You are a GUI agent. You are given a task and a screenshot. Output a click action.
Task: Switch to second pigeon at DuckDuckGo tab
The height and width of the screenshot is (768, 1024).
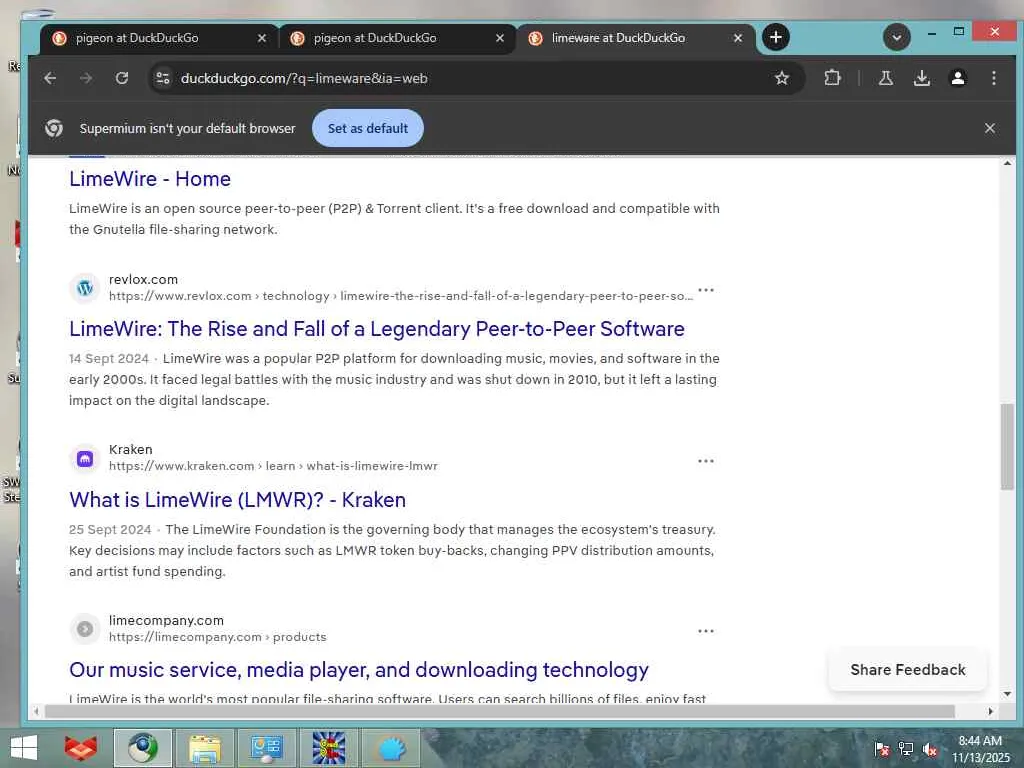pos(397,38)
